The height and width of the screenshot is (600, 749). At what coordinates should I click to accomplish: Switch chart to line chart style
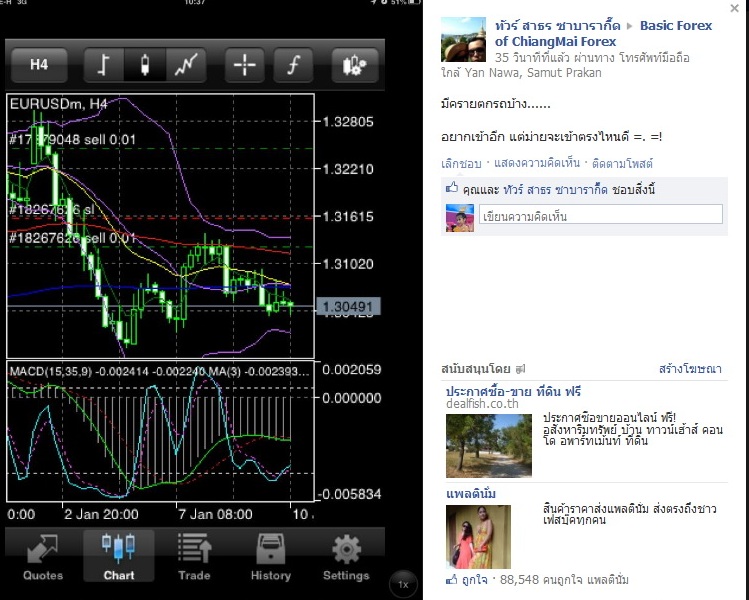point(186,64)
